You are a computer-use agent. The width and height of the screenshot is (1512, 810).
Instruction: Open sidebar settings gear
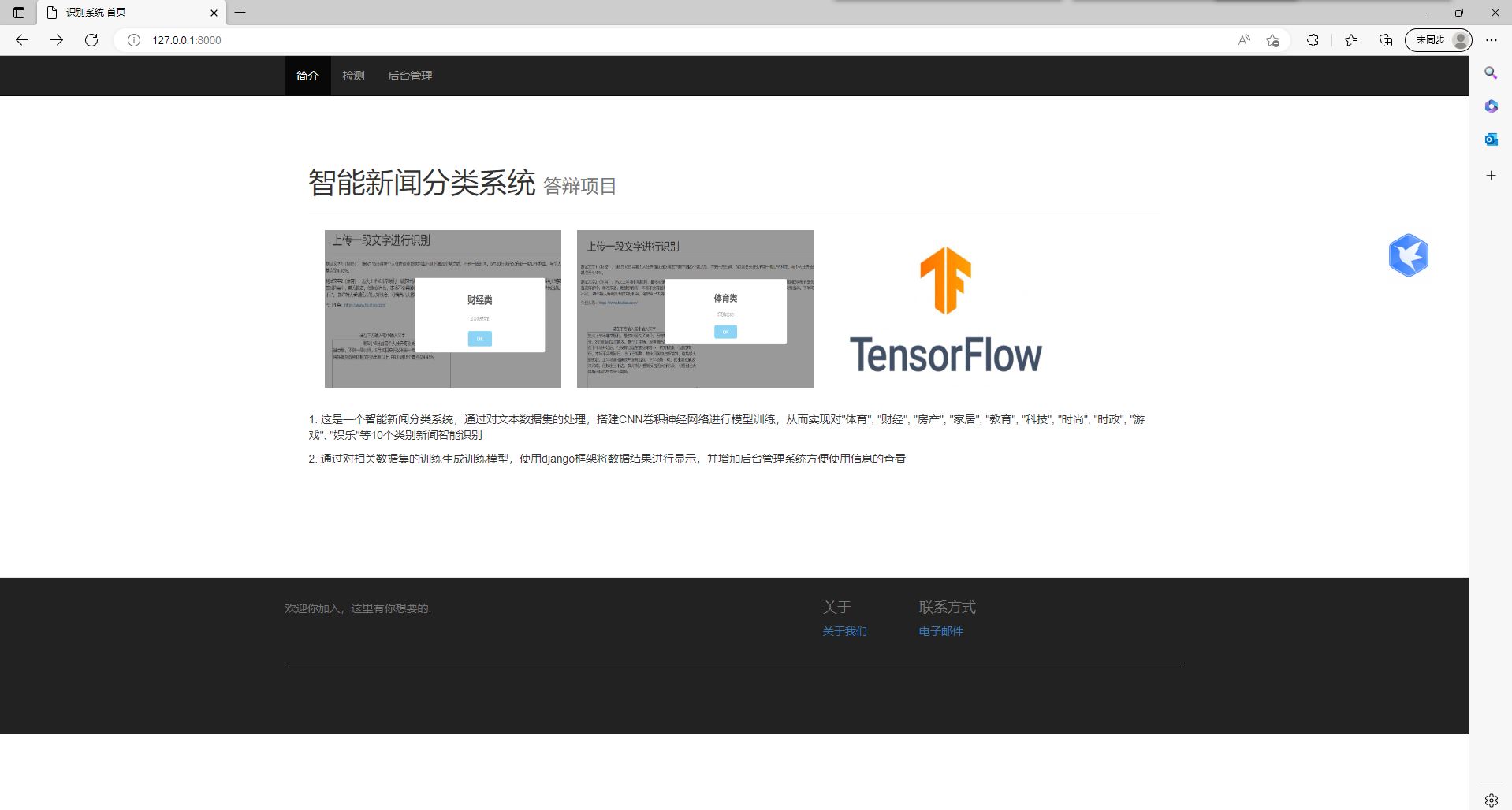click(1491, 800)
